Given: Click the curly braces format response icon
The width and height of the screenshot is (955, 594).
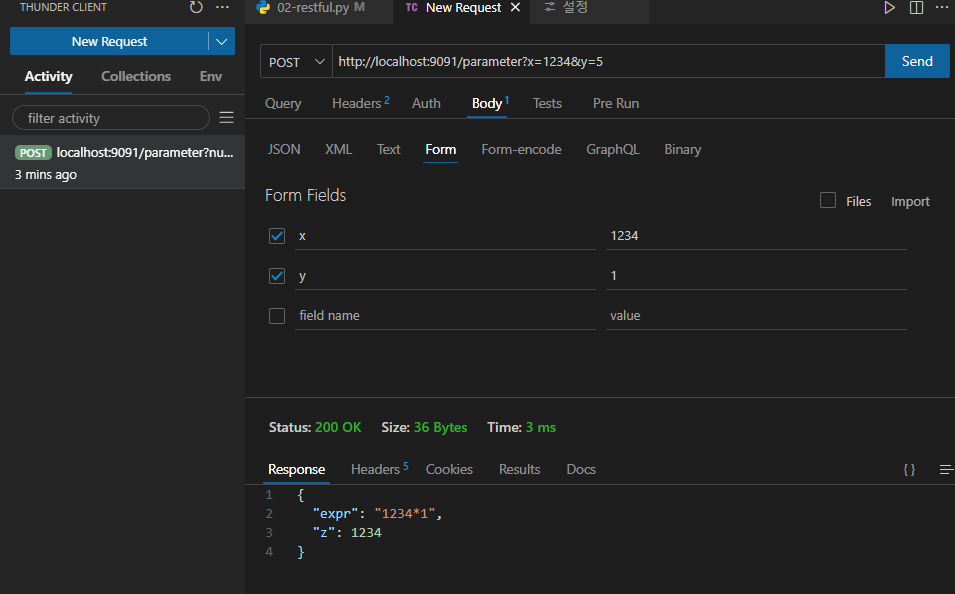Looking at the screenshot, I should click(x=909, y=470).
